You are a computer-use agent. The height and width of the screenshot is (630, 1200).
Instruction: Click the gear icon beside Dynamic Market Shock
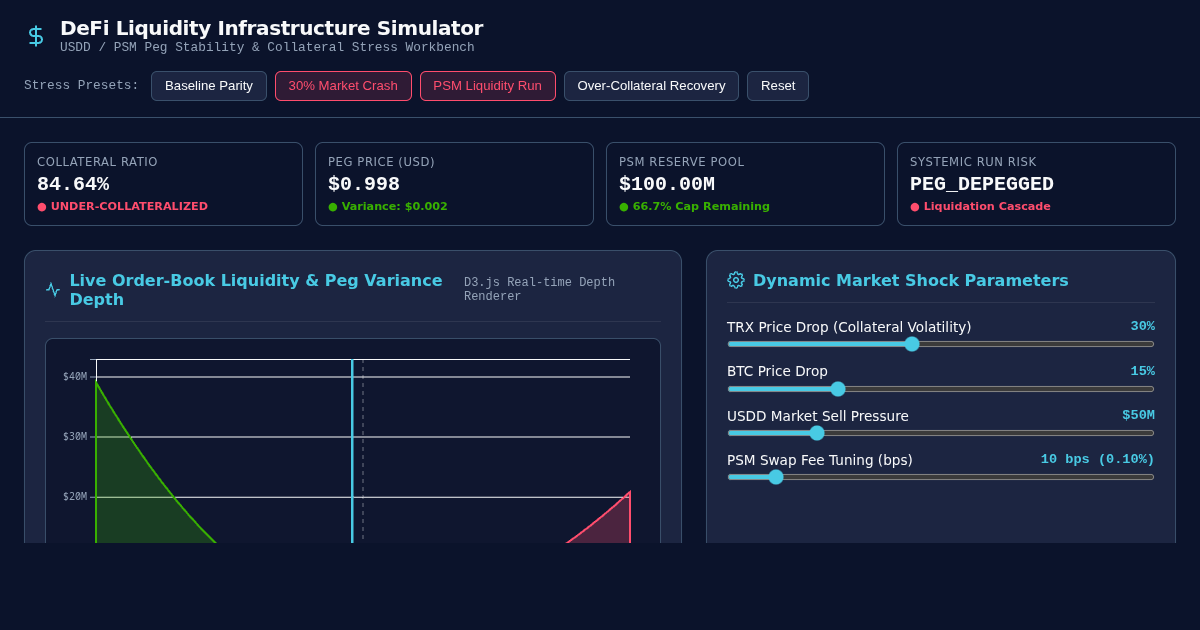(x=736, y=280)
